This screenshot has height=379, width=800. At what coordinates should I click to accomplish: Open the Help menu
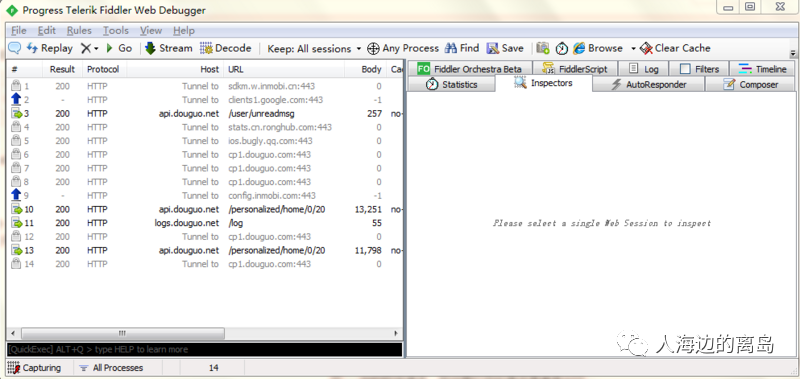click(x=184, y=31)
